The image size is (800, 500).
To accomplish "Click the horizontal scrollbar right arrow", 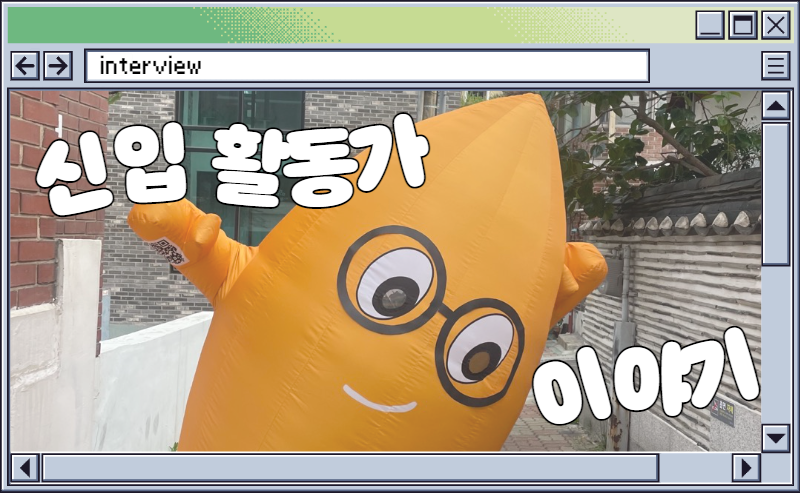I will [746, 467].
